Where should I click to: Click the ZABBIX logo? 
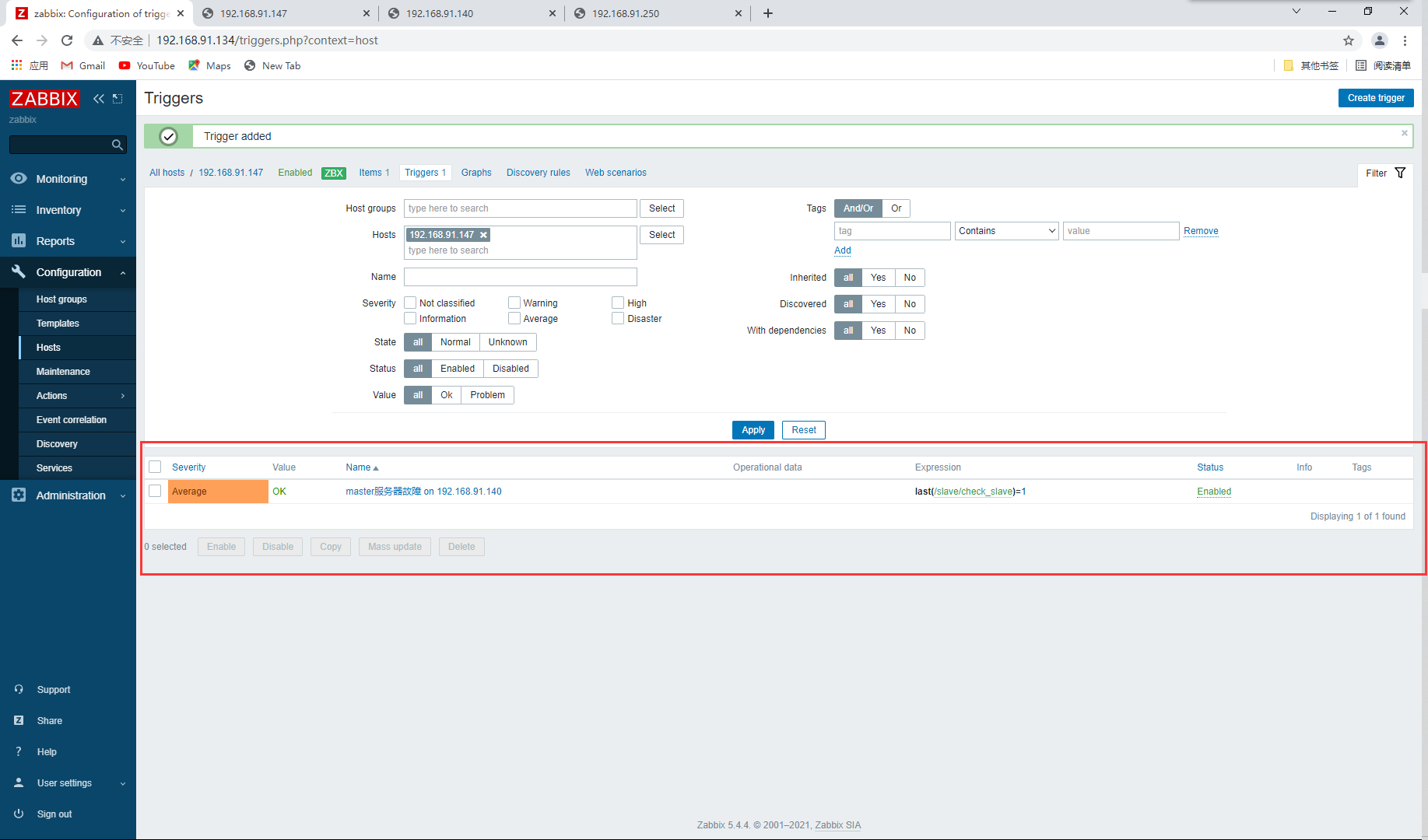(x=44, y=99)
